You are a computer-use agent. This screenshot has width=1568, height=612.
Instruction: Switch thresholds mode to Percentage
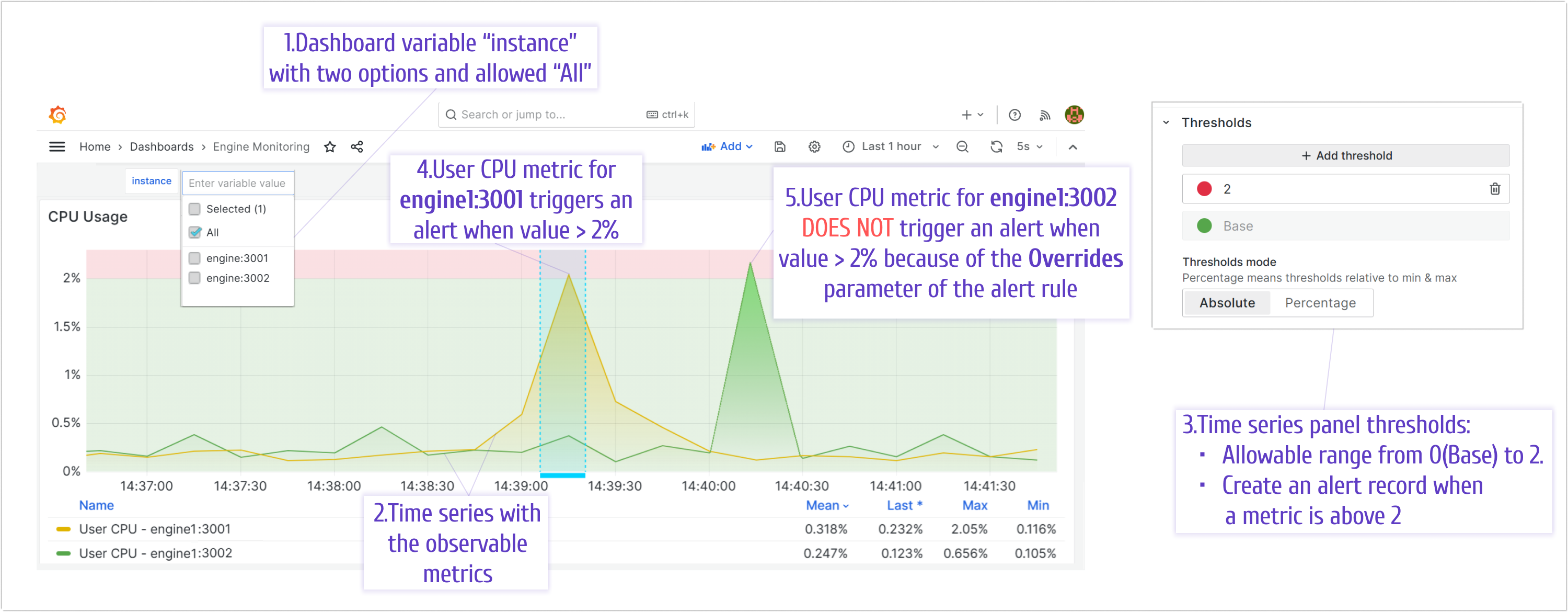point(1320,303)
